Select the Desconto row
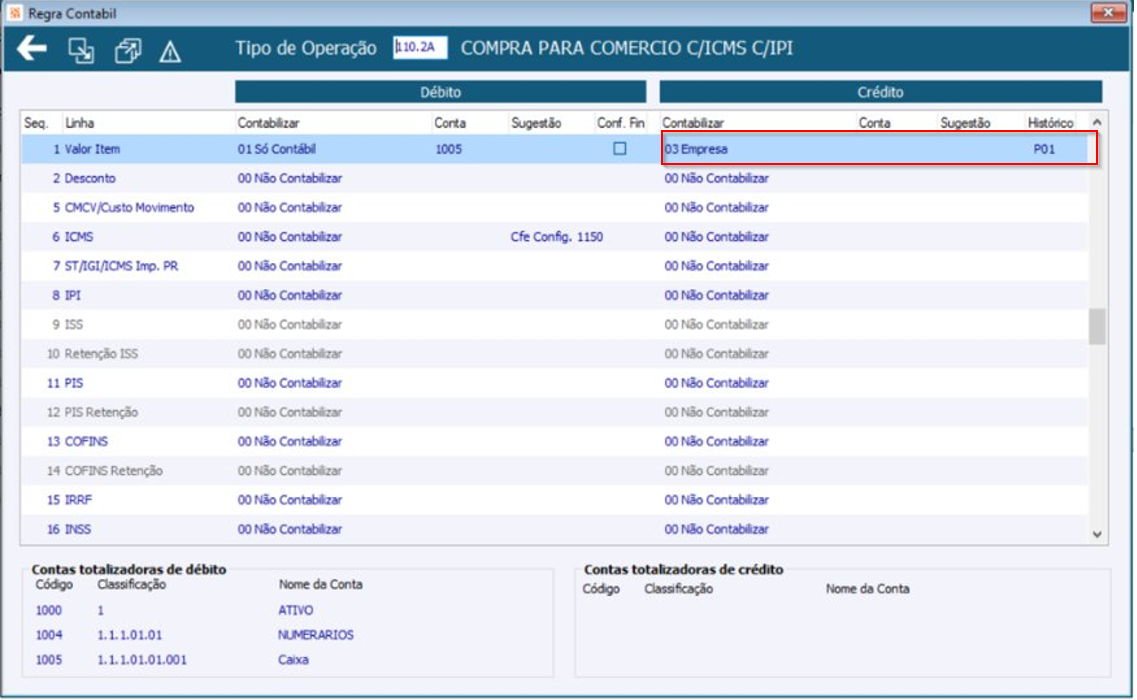1137x700 pixels. point(555,178)
